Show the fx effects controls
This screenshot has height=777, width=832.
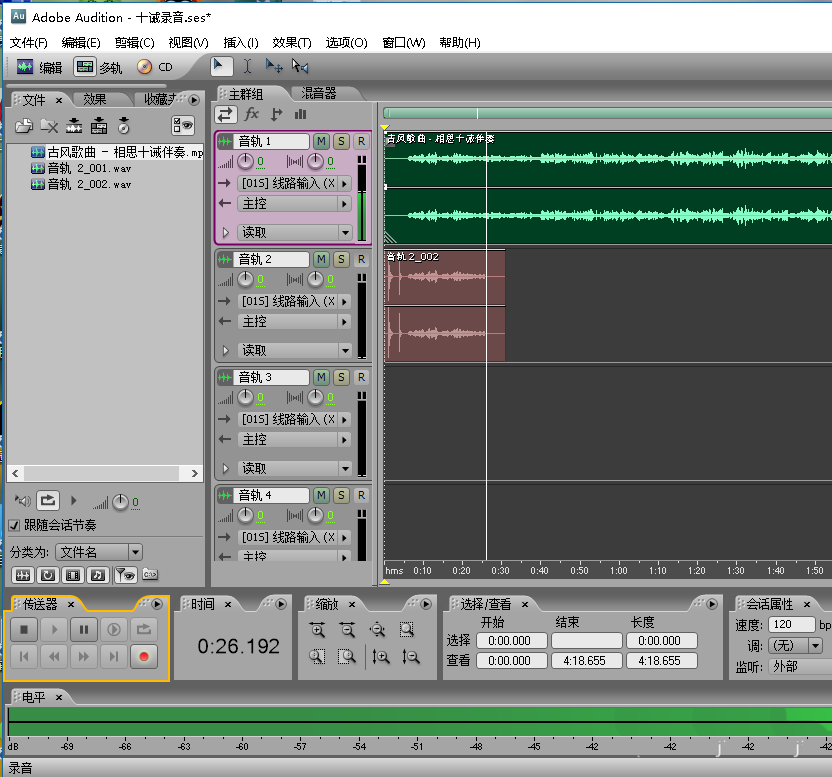tap(252, 114)
